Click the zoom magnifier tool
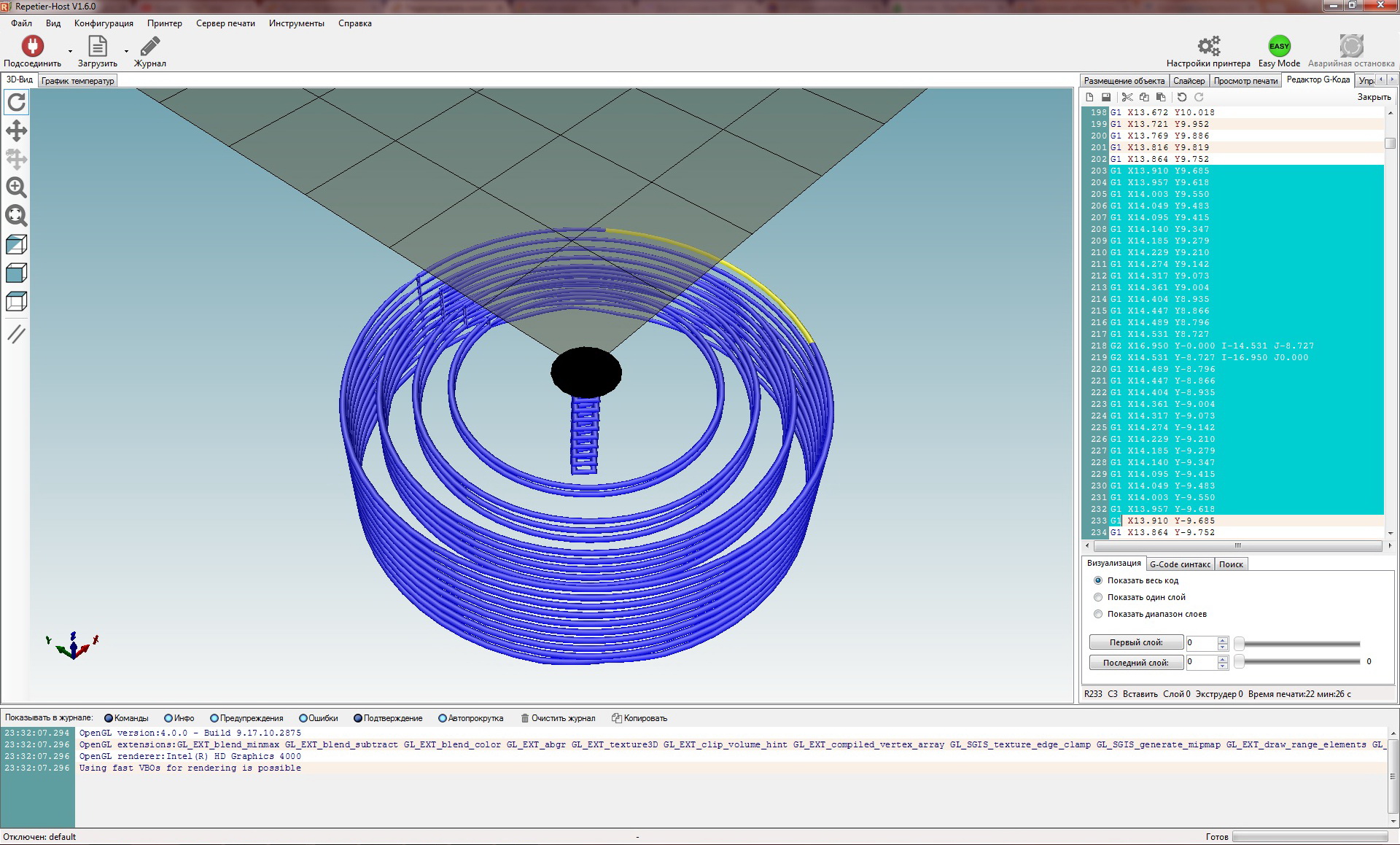Viewport: 1400px width, 845px height. pos(16,187)
